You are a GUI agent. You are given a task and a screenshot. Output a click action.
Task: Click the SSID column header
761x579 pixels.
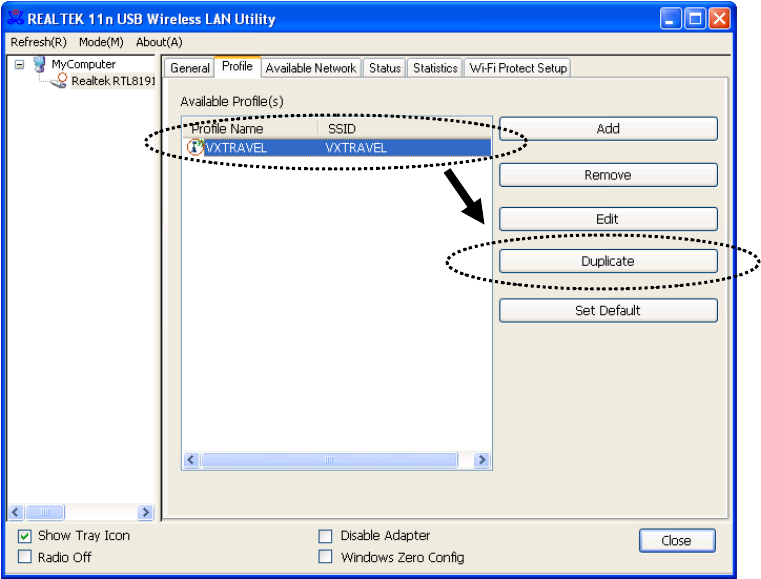tap(405, 129)
